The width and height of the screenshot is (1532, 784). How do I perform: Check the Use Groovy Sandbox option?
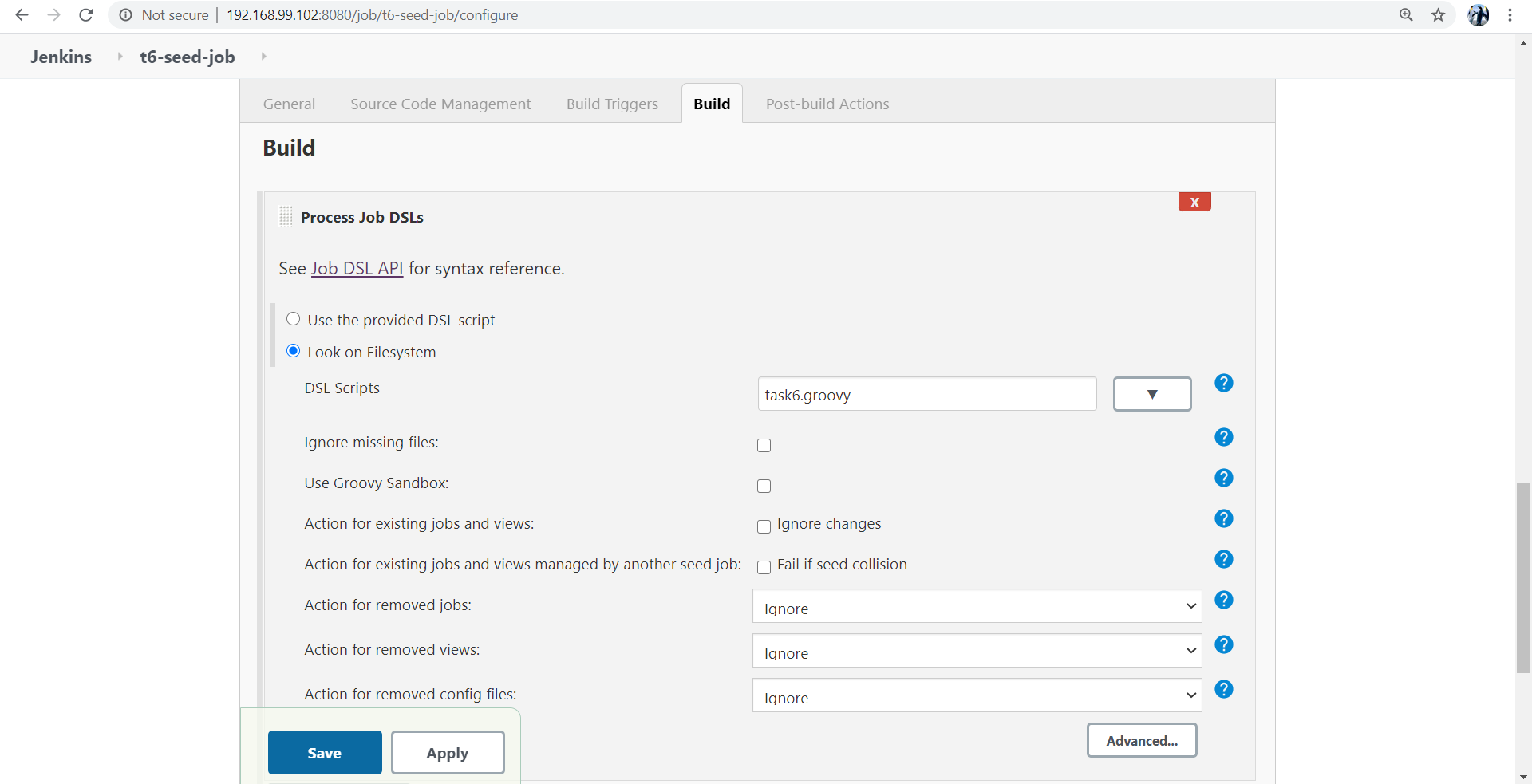764,486
